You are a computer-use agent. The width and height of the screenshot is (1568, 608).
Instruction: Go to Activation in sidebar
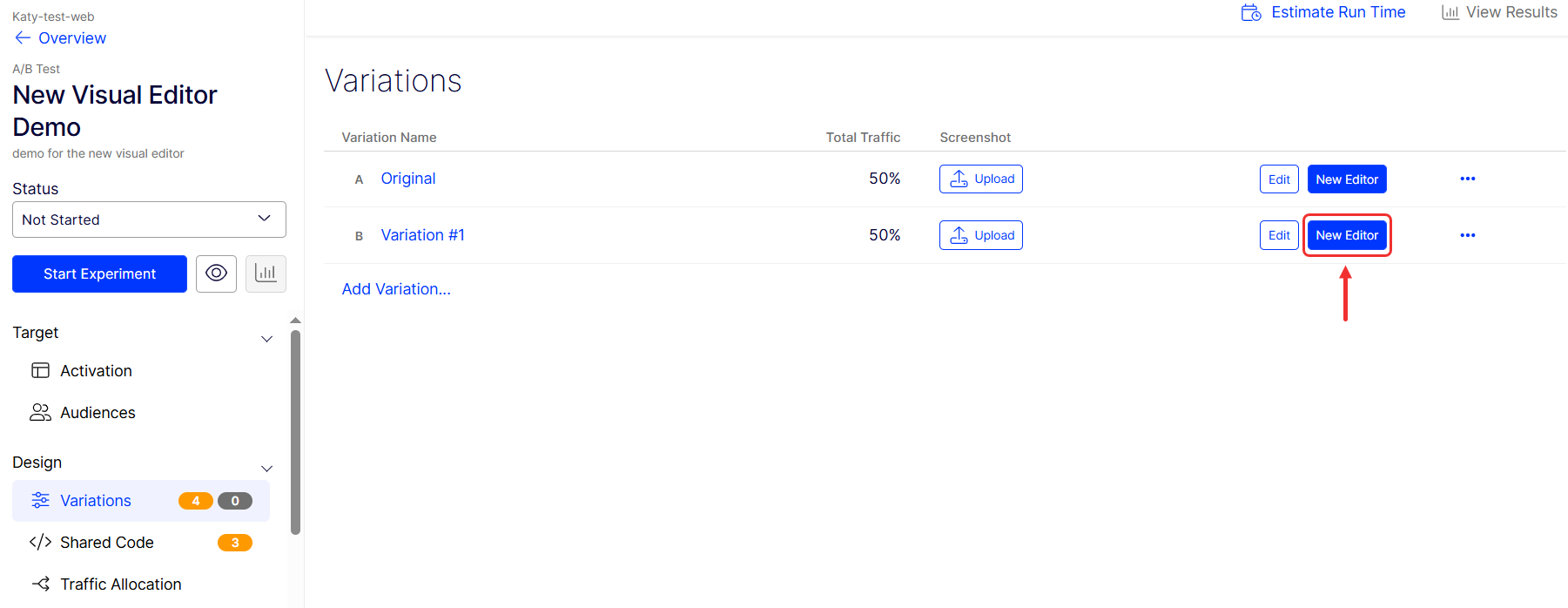click(96, 371)
